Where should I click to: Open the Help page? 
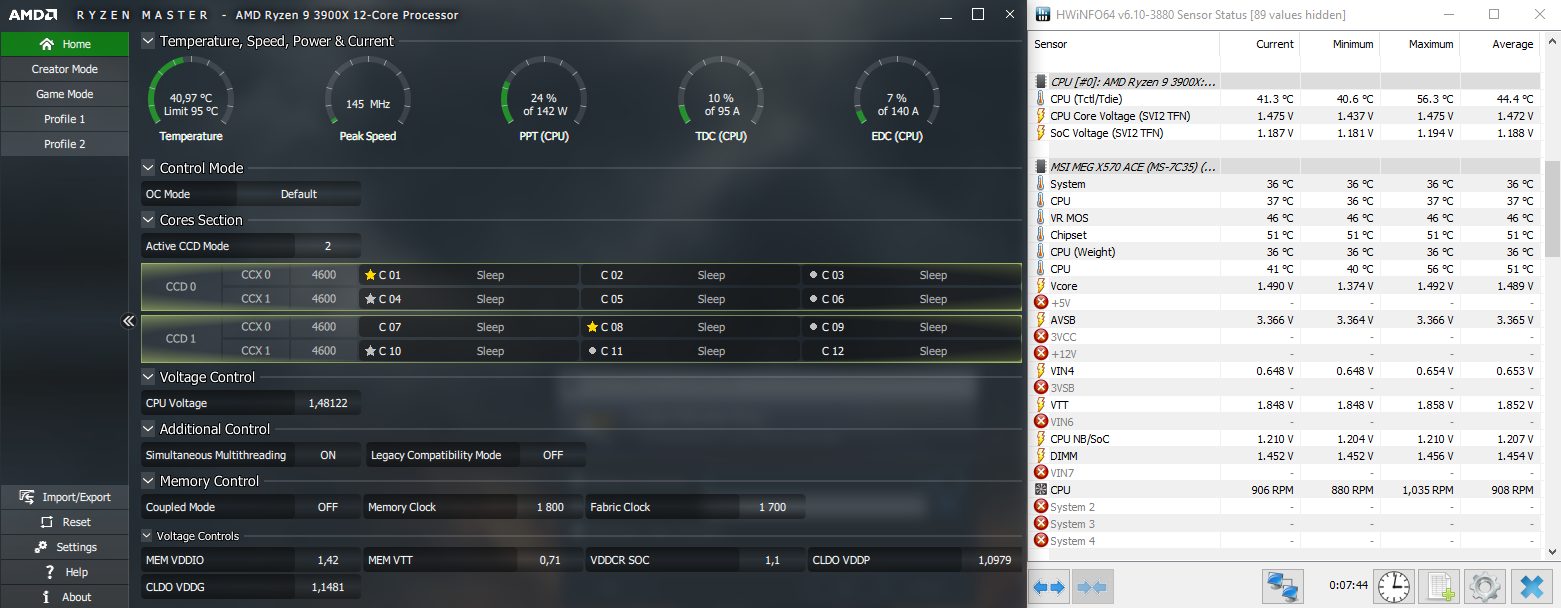pos(64,572)
